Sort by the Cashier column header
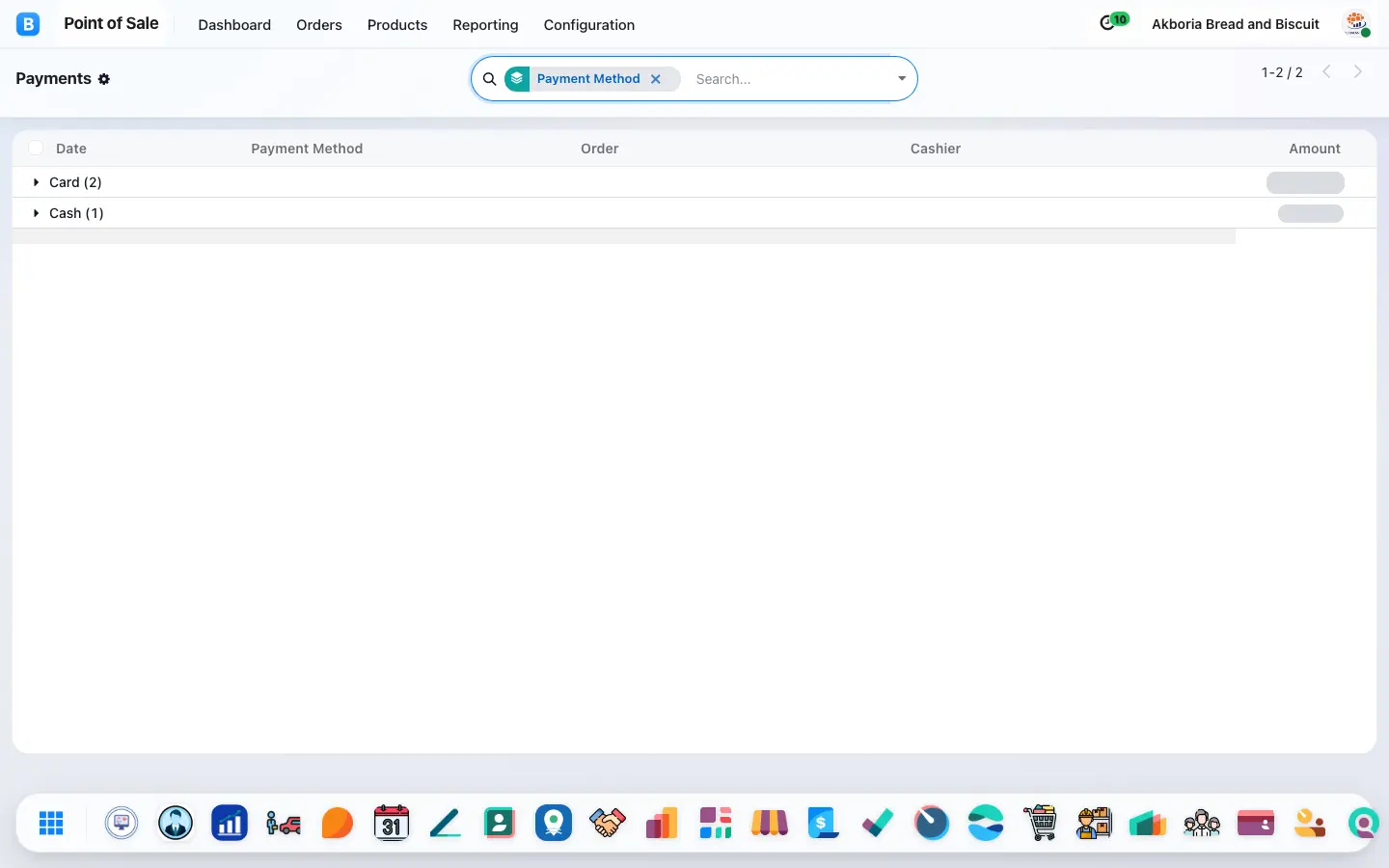Screen dimensions: 1389x868 (936, 149)
